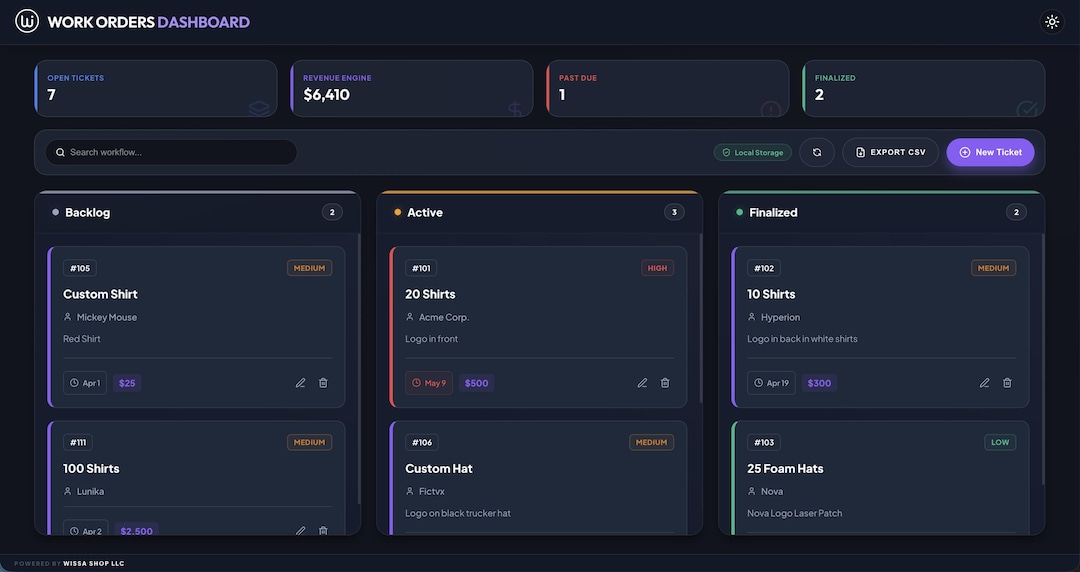Create a New Ticket
Viewport: 1080px width, 572px height.
tap(990, 152)
